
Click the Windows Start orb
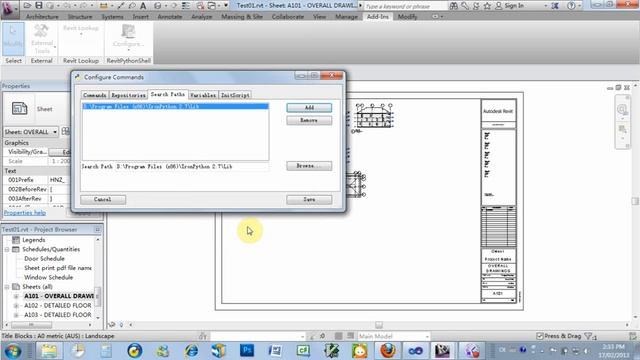pyautogui.click(x=13, y=351)
